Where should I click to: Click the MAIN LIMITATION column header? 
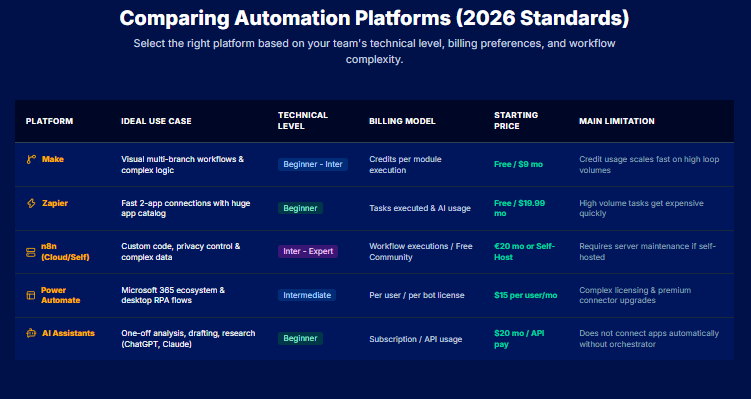point(617,121)
